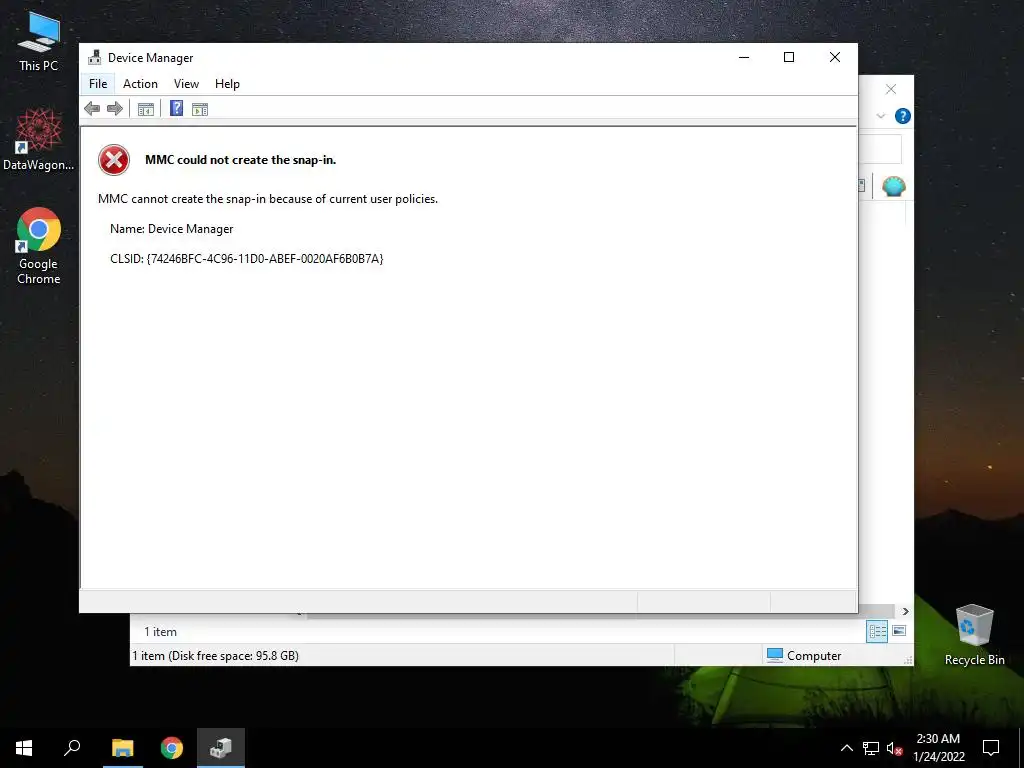Click the blue help icon in background window
1024x768 pixels.
903,116
